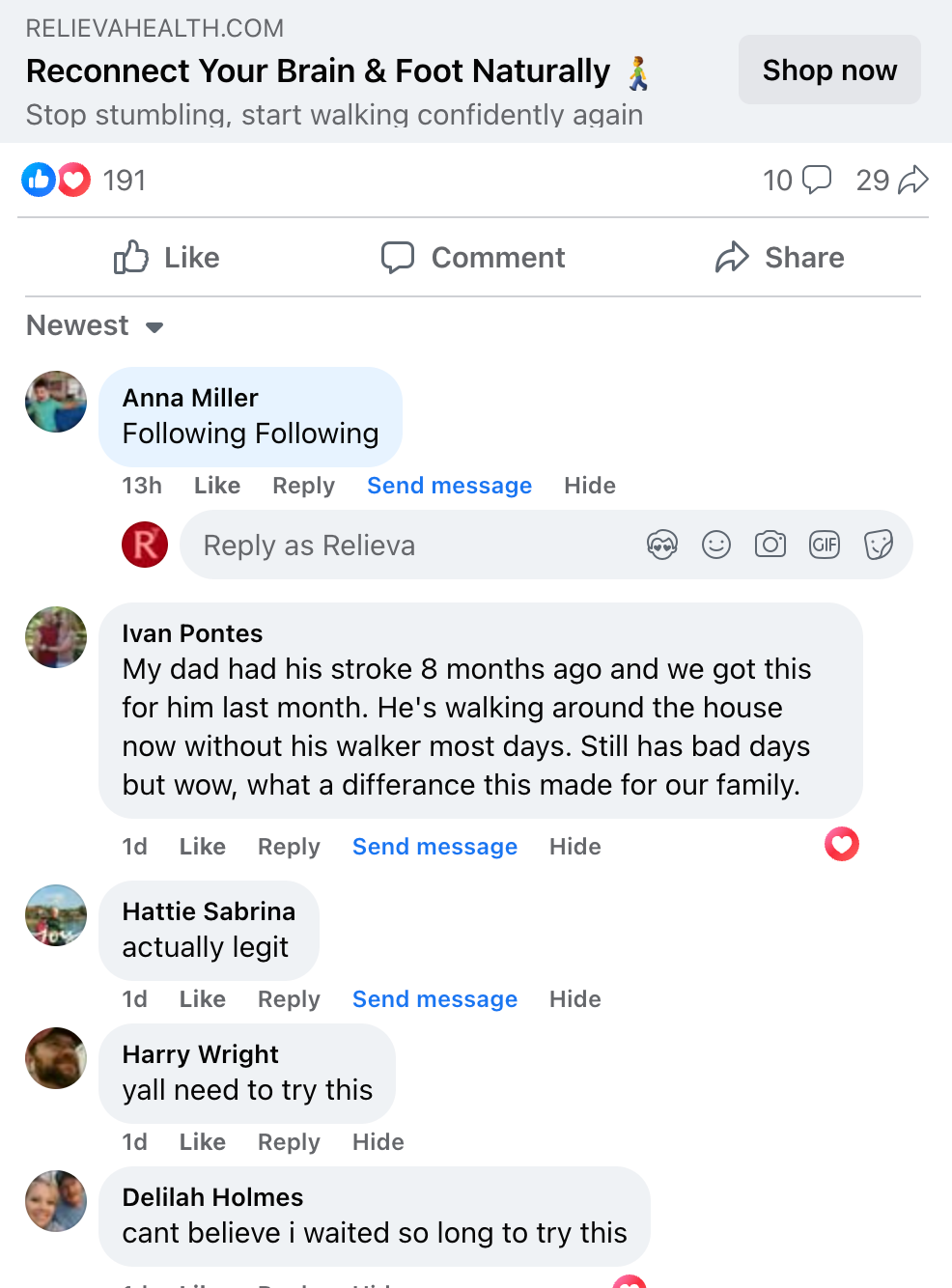This screenshot has height=1288, width=952.
Task: Click heart reaction on Ivan Pontes's comment
Action: [842, 845]
